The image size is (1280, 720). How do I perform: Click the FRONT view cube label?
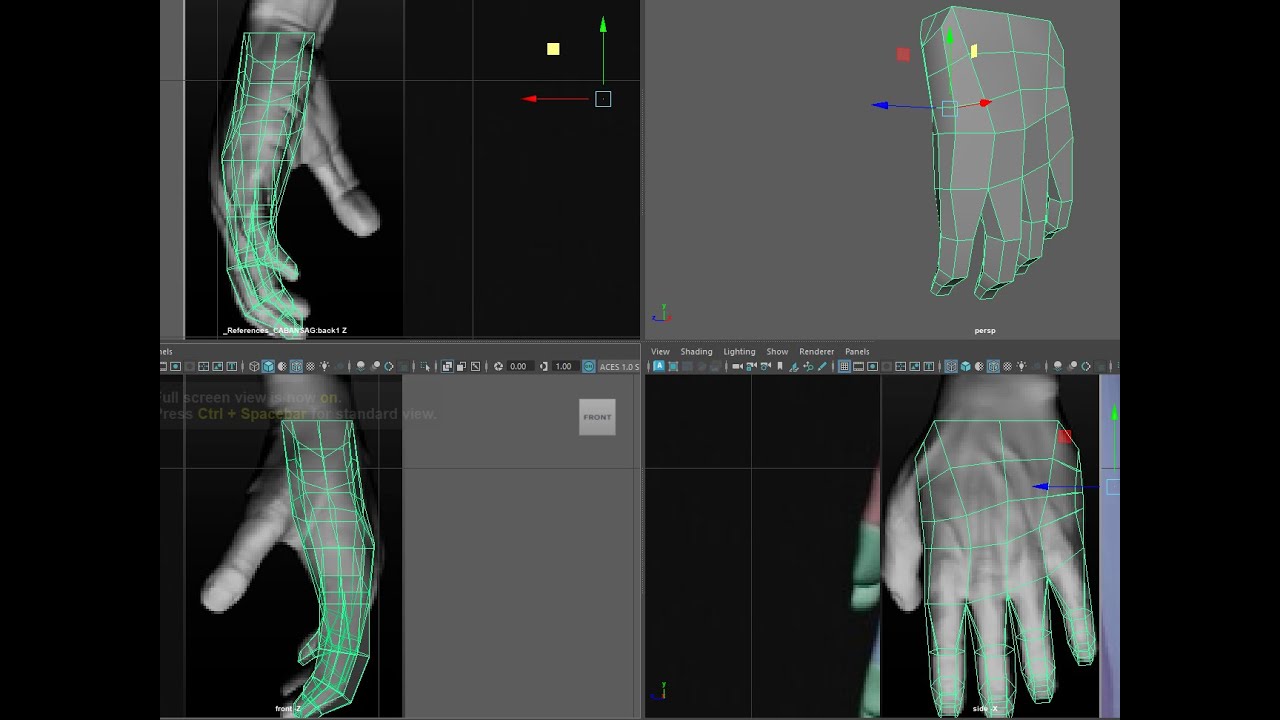(597, 417)
